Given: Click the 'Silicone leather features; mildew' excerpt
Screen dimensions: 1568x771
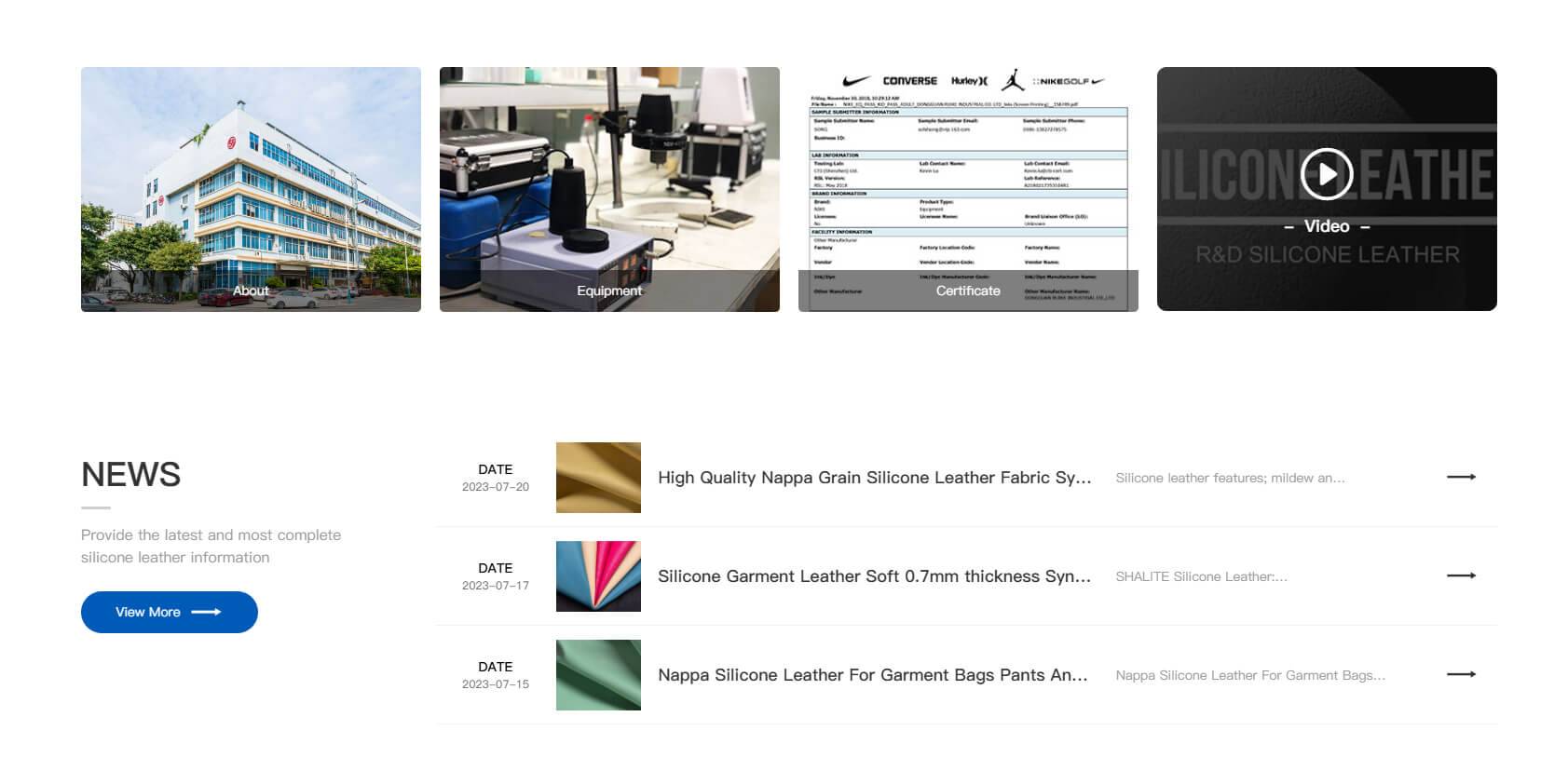Looking at the screenshot, I should pos(1230,478).
